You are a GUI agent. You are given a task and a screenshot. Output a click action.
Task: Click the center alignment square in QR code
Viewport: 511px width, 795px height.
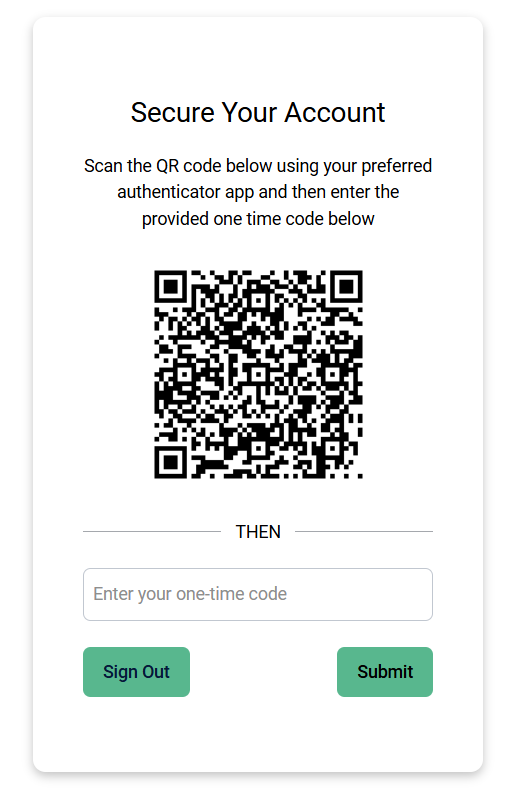(259, 374)
